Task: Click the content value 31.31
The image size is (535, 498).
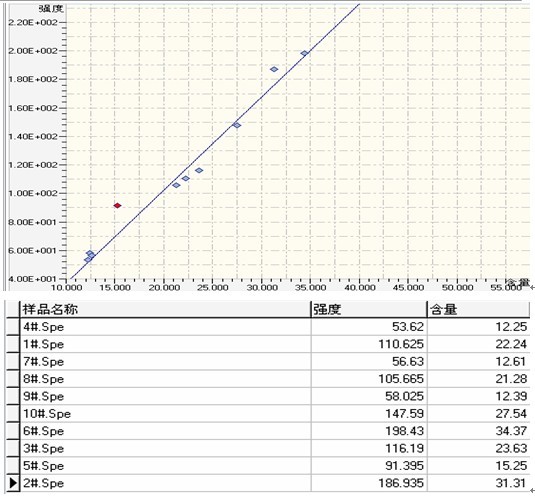Action: (x=511, y=483)
